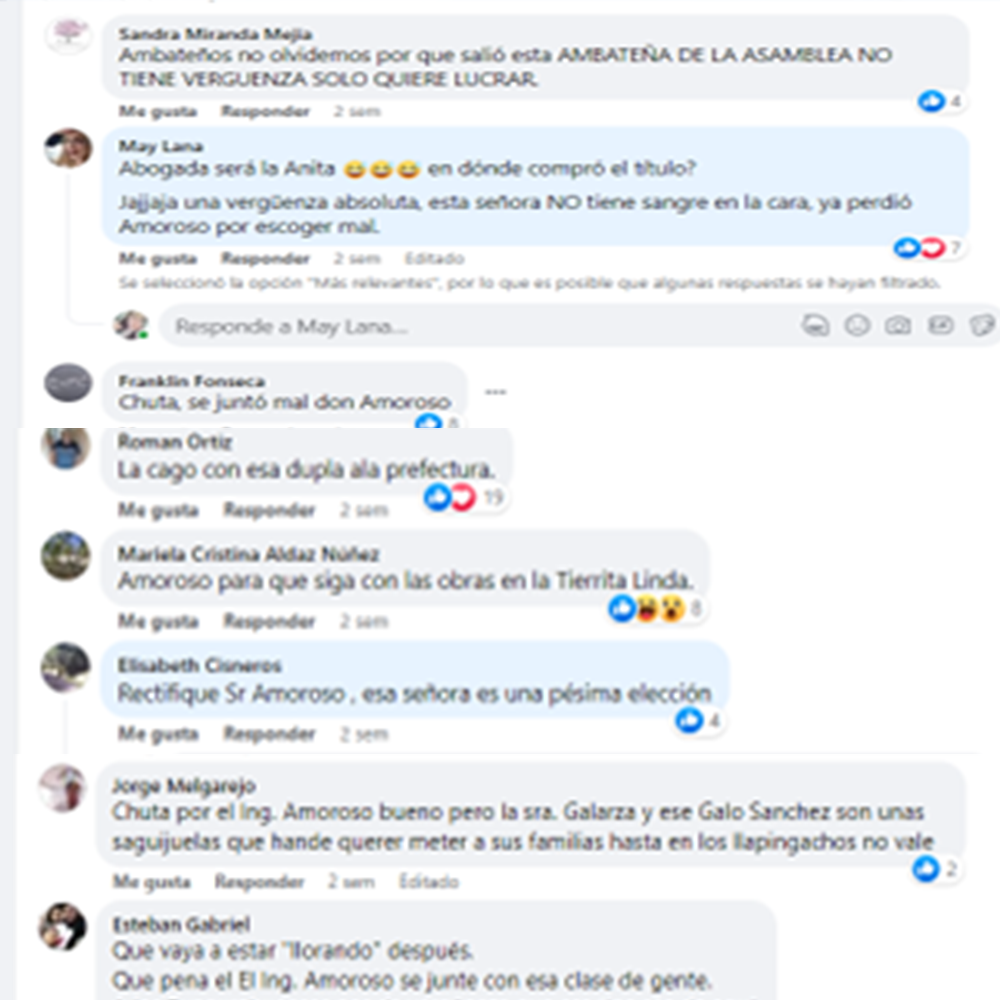Screen dimensions: 1000x1000
Task: Reply to May Lana's comment via Responder
Action: pos(265,258)
